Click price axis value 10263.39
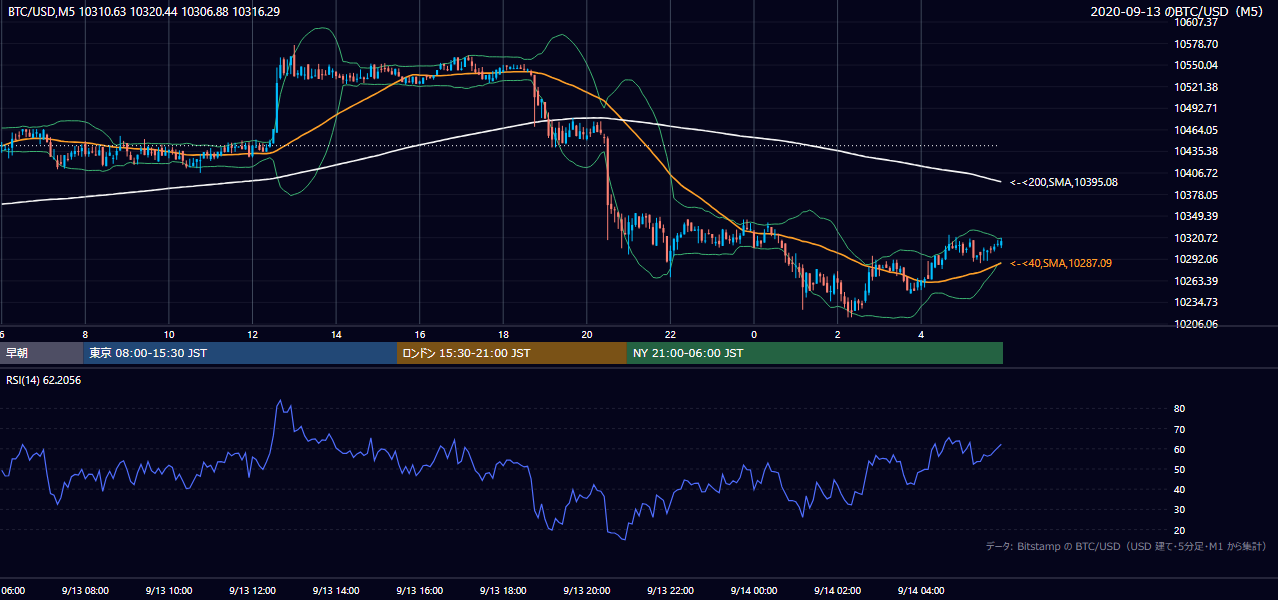This screenshot has width=1278, height=600. tap(1196, 281)
